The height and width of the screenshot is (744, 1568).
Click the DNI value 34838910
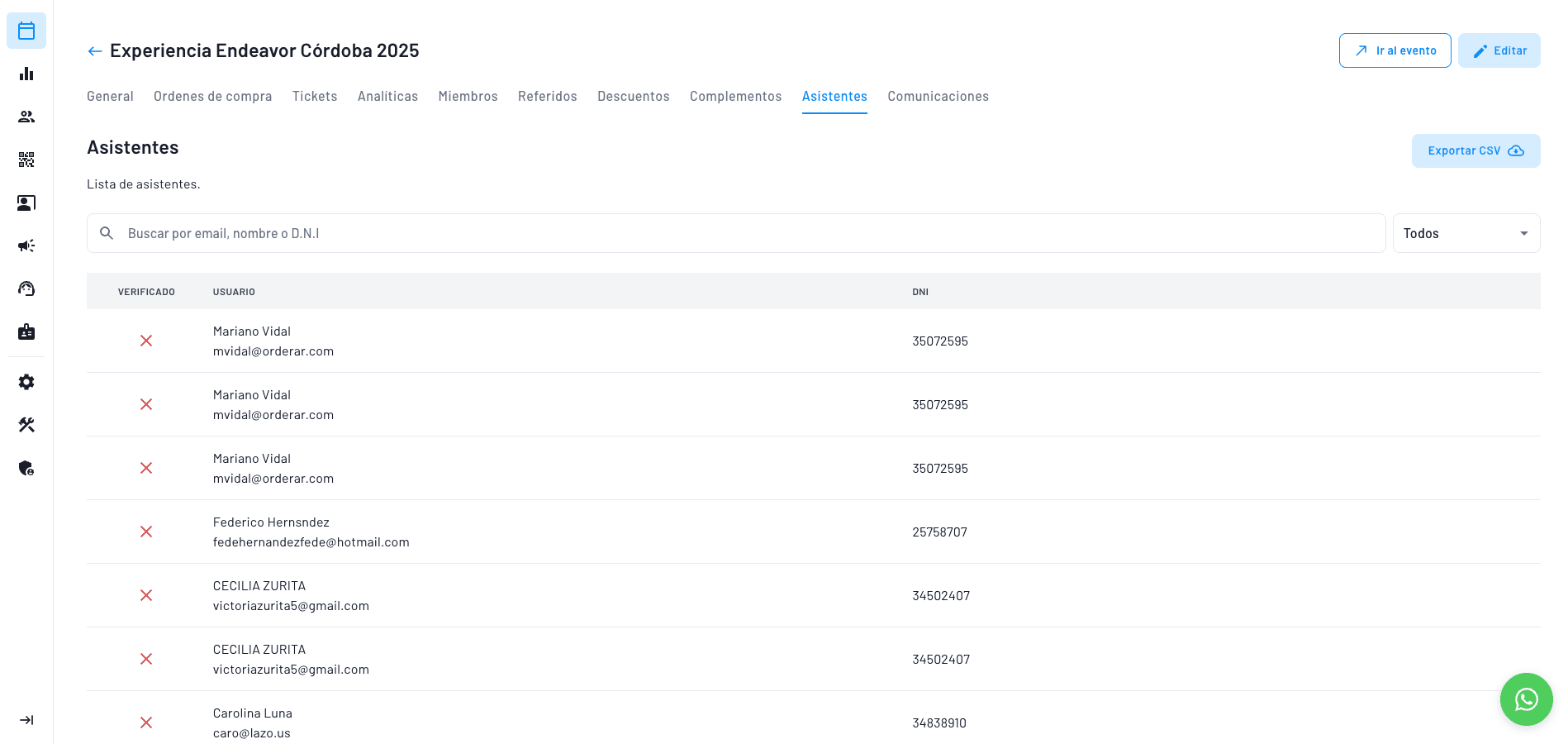click(939, 723)
